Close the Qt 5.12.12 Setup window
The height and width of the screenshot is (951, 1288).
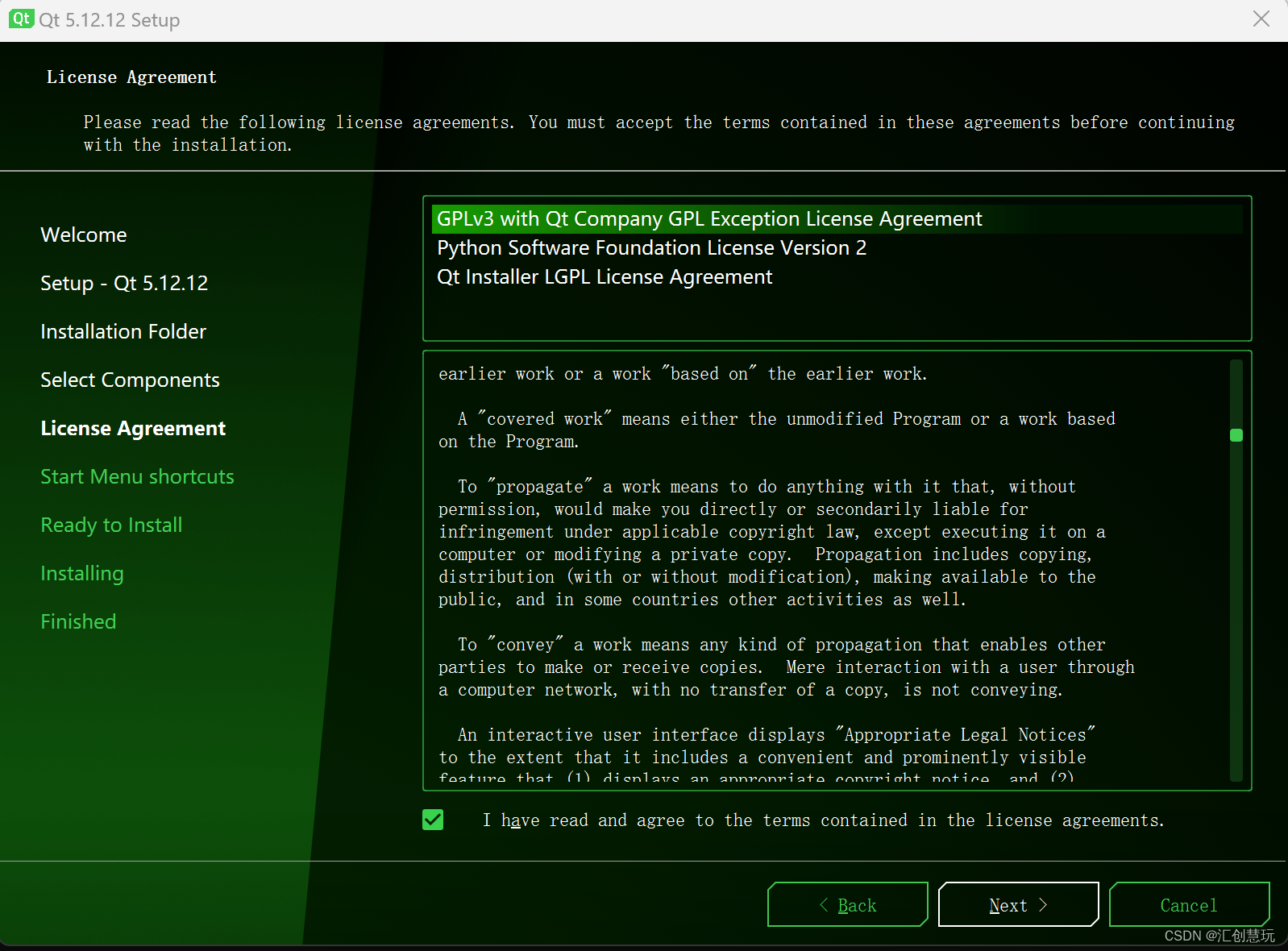[x=1261, y=19]
